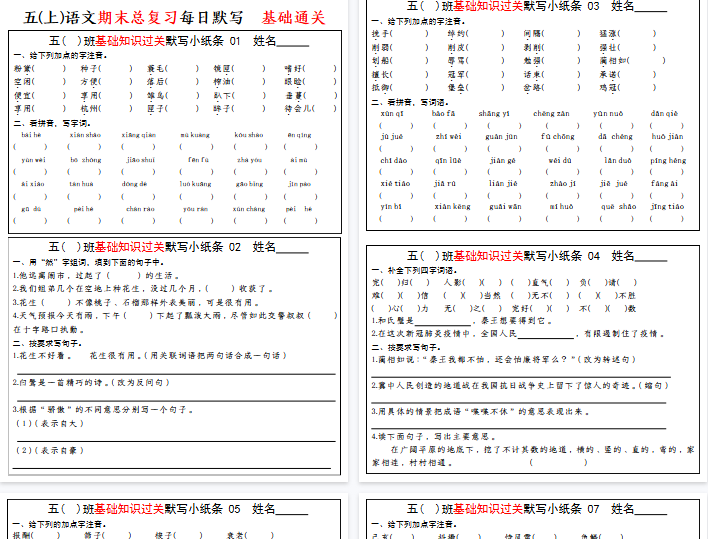This screenshot has height=539, width=708.
Task: Click the main title 五(上)语文期末总复习每日默写
Action: pos(134,18)
